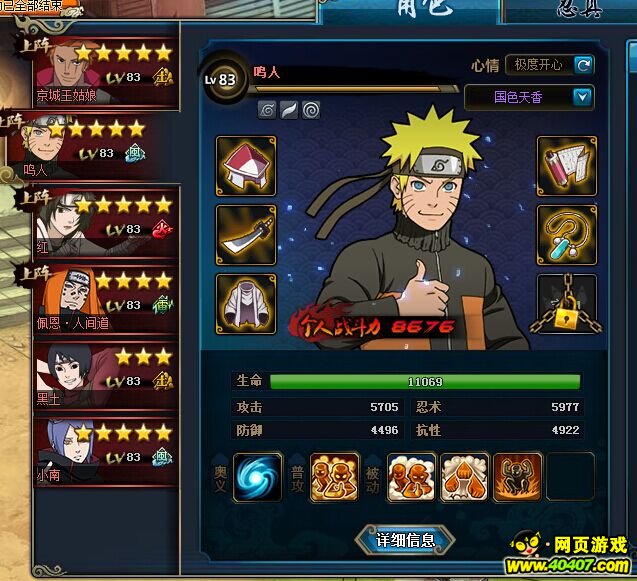Click the green 生命 health bar
Screen dimensions: 637x581
point(425,382)
